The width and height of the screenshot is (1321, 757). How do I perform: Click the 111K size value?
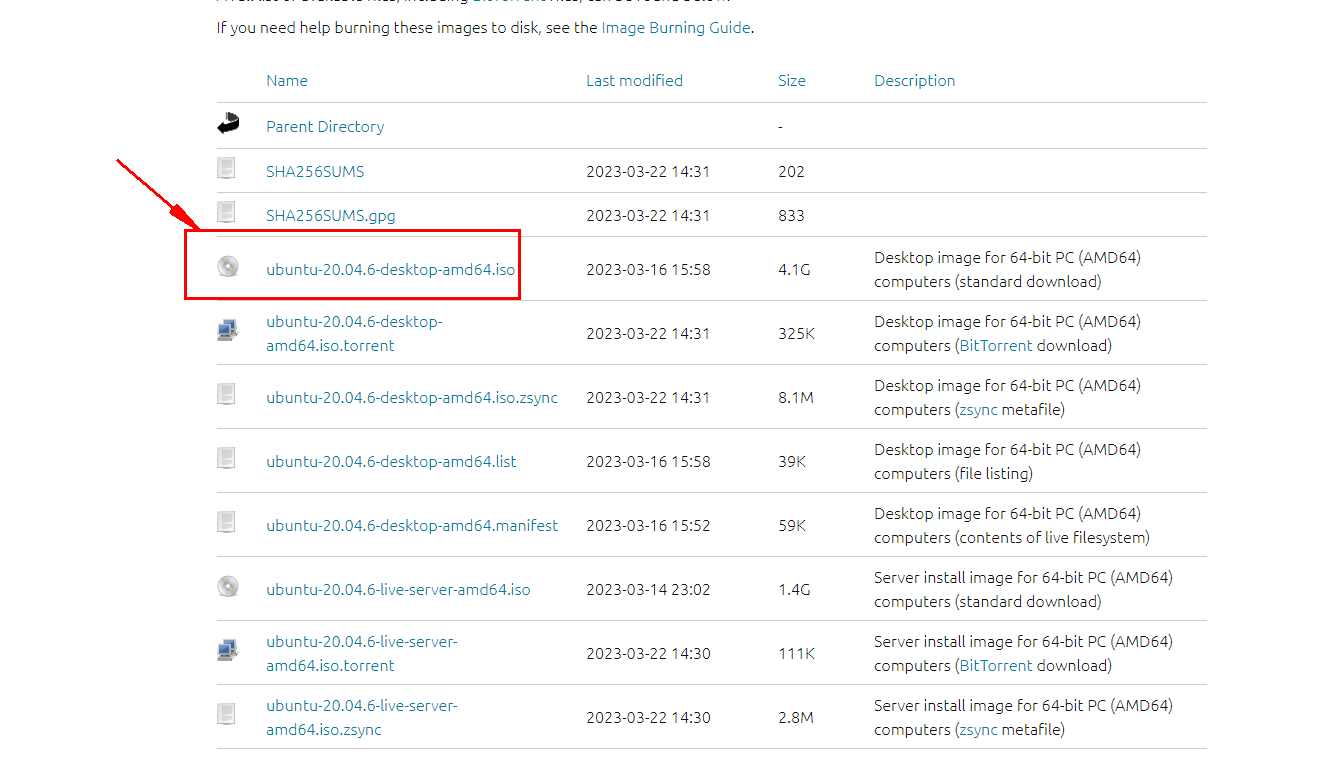(x=796, y=653)
